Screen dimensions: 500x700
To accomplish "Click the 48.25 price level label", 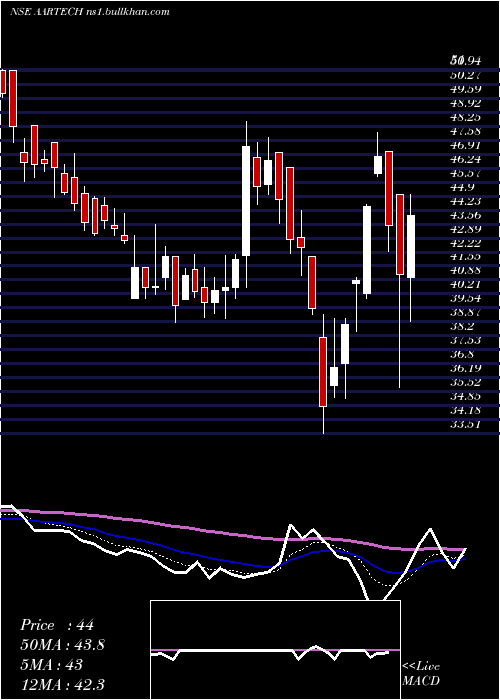I will tap(465, 117).
